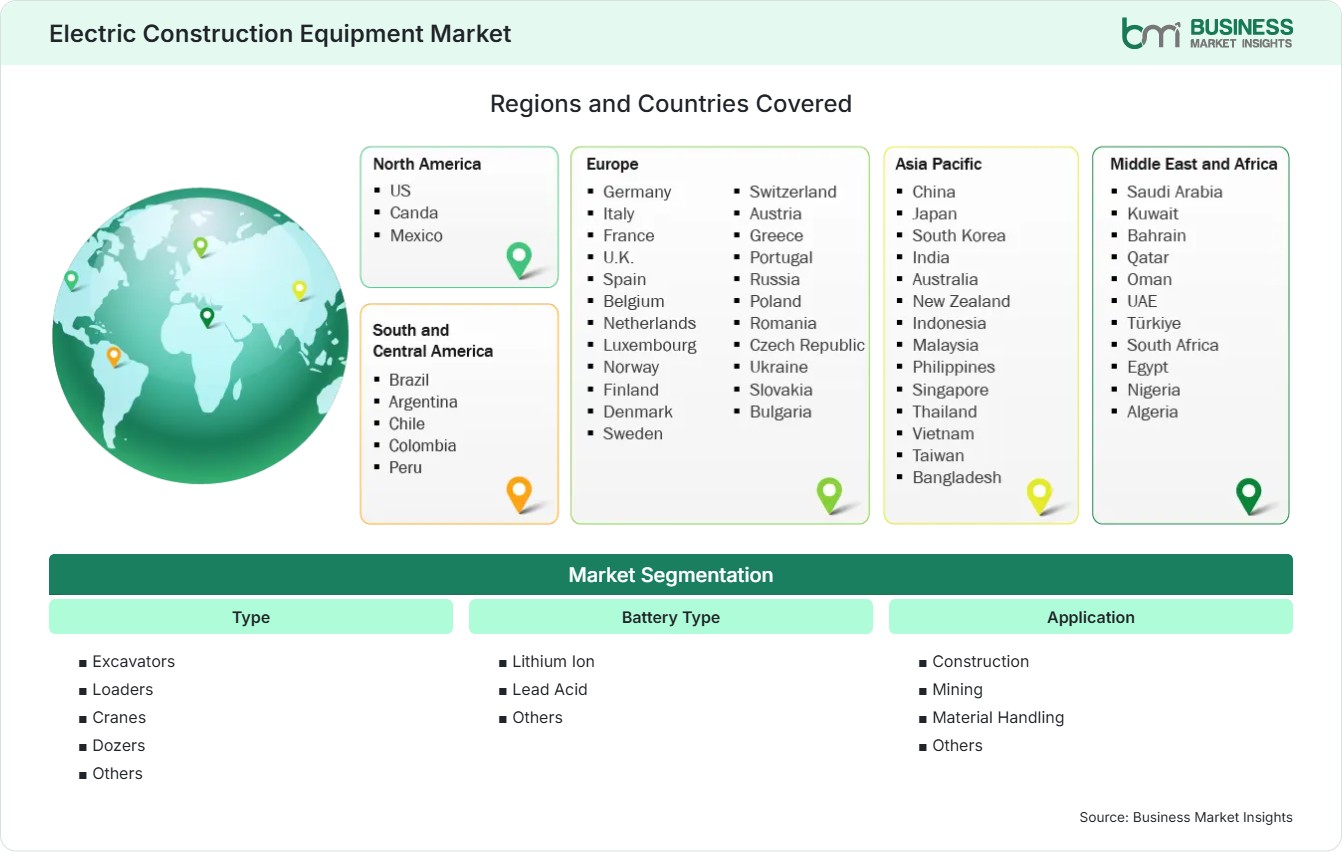Click 'Bulgaria' in the Europe list
The width and height of the screenshot is (1342, 852).
781,412
